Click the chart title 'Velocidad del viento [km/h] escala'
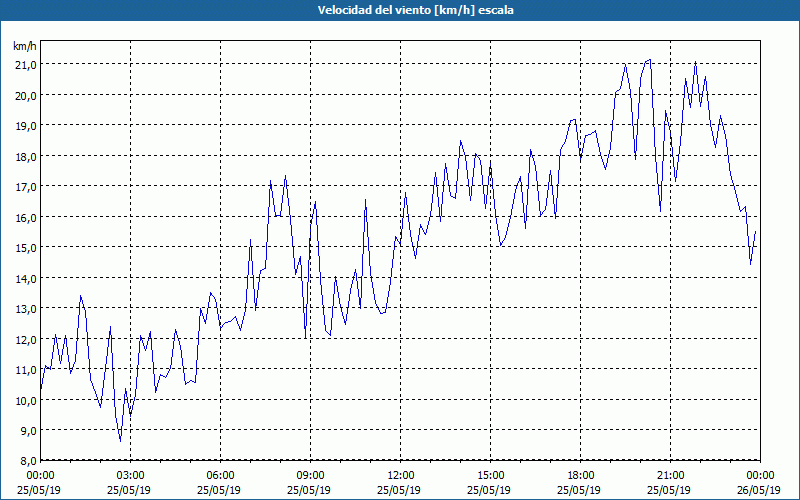The height and width of the screenshot is (500, 800). coord(415,10)
